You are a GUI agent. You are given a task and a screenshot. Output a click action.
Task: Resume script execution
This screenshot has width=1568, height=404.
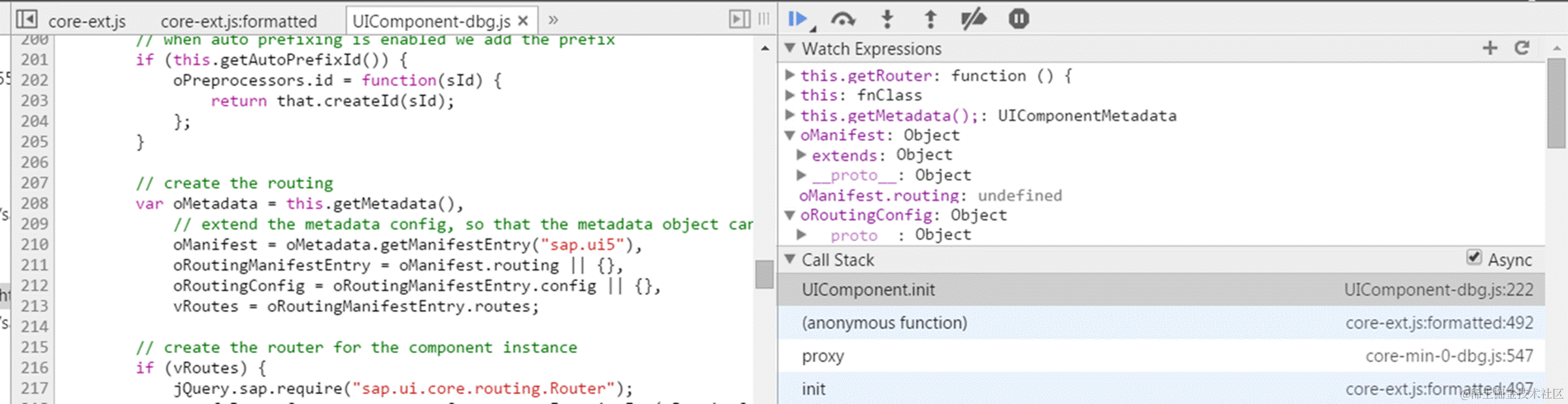799,19
